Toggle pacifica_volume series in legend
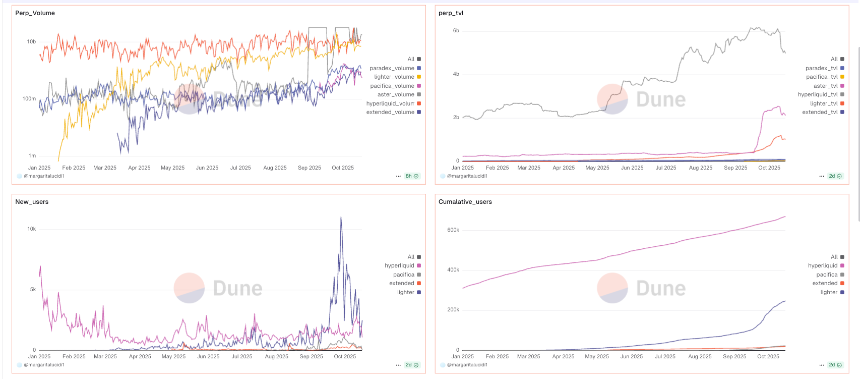The image size is (860, 379). (395, 85)
